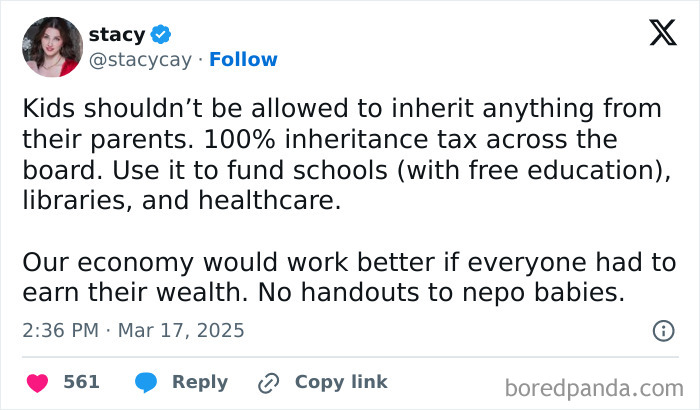Viewport: 700px width, 410px height.
Task: Open the info circle icon
Action: pyautogui.click(x=662, y=330)
